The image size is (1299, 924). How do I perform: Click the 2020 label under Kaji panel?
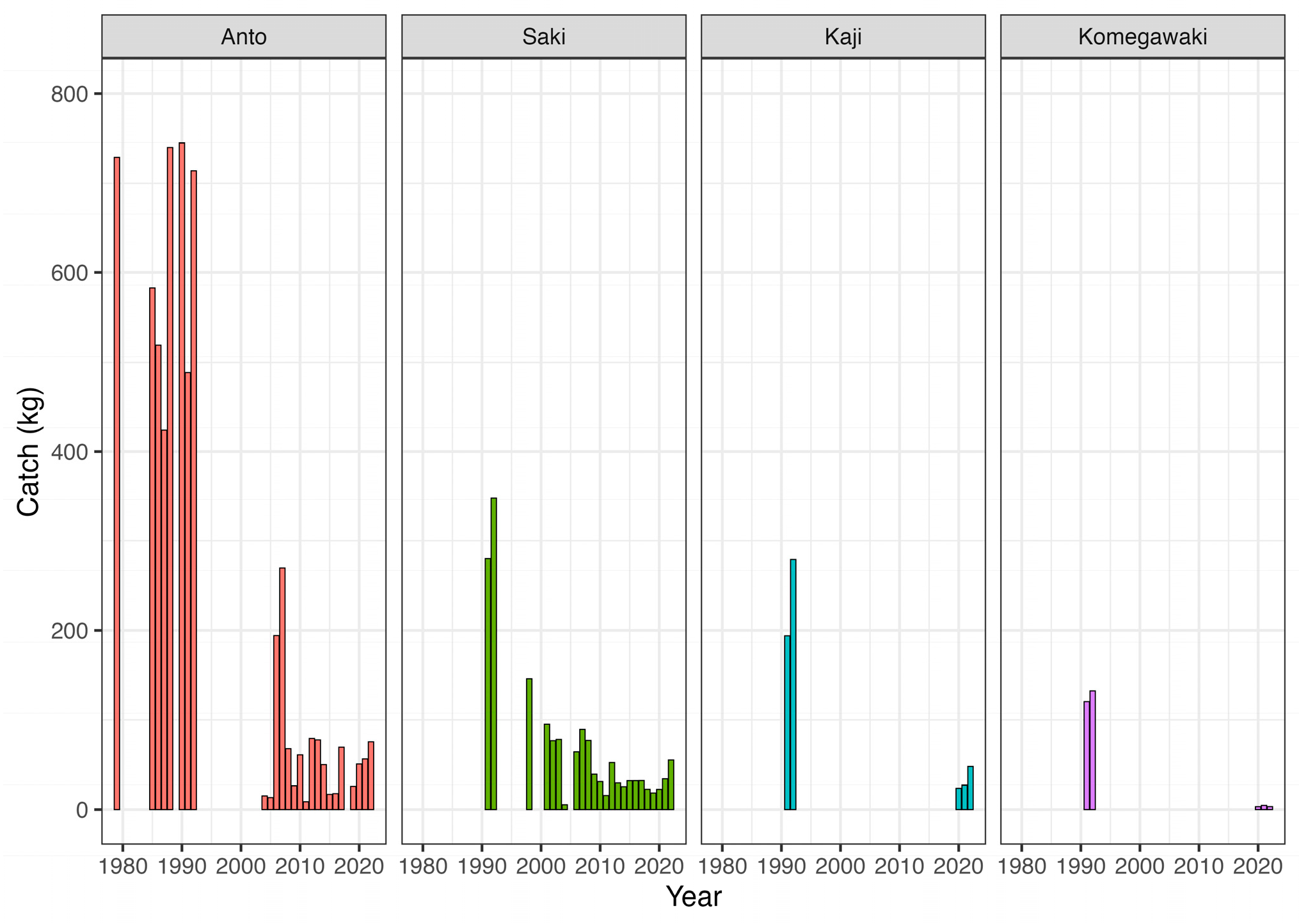pyautogui.click(x=958, y=866)
